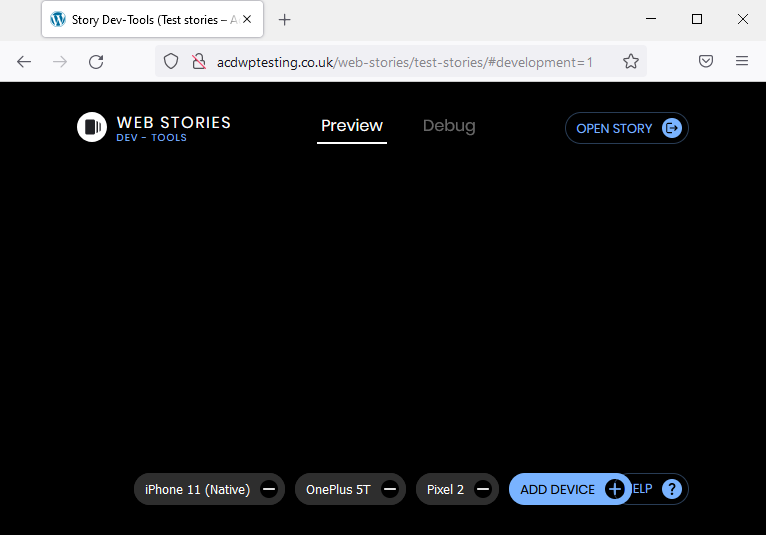Remove the iPhone 11 (Native) device
The image size is (766, 535).
(x=269, y=489)
